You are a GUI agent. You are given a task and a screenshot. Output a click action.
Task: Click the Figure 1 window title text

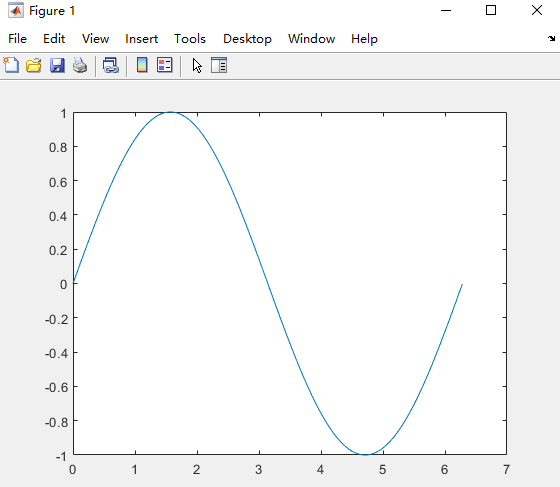(52, 11)
